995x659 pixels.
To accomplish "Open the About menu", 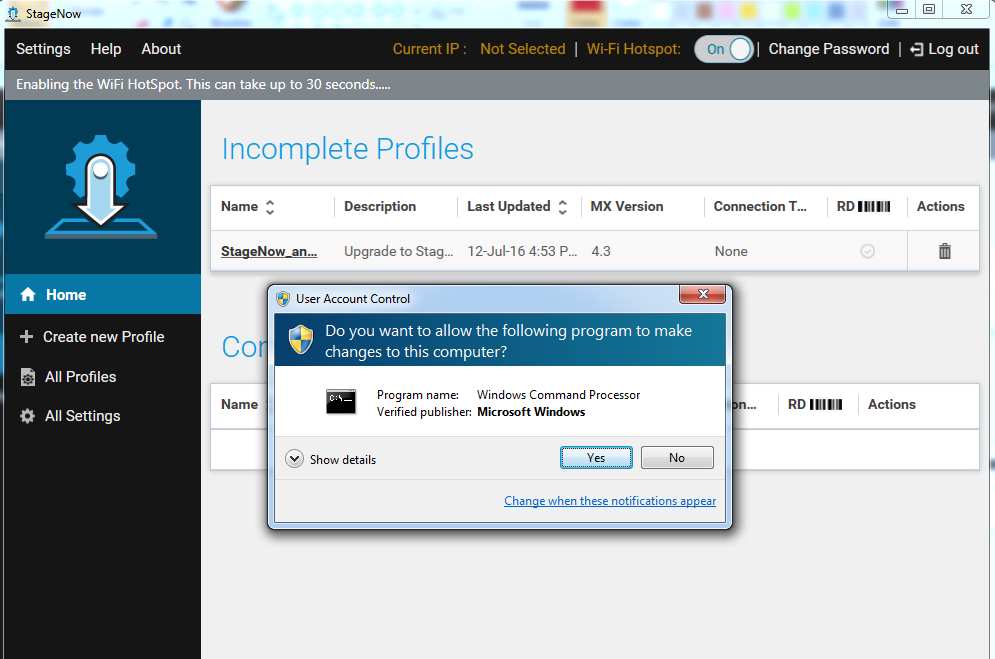I will pyautogui.click(x=161, y=49).
